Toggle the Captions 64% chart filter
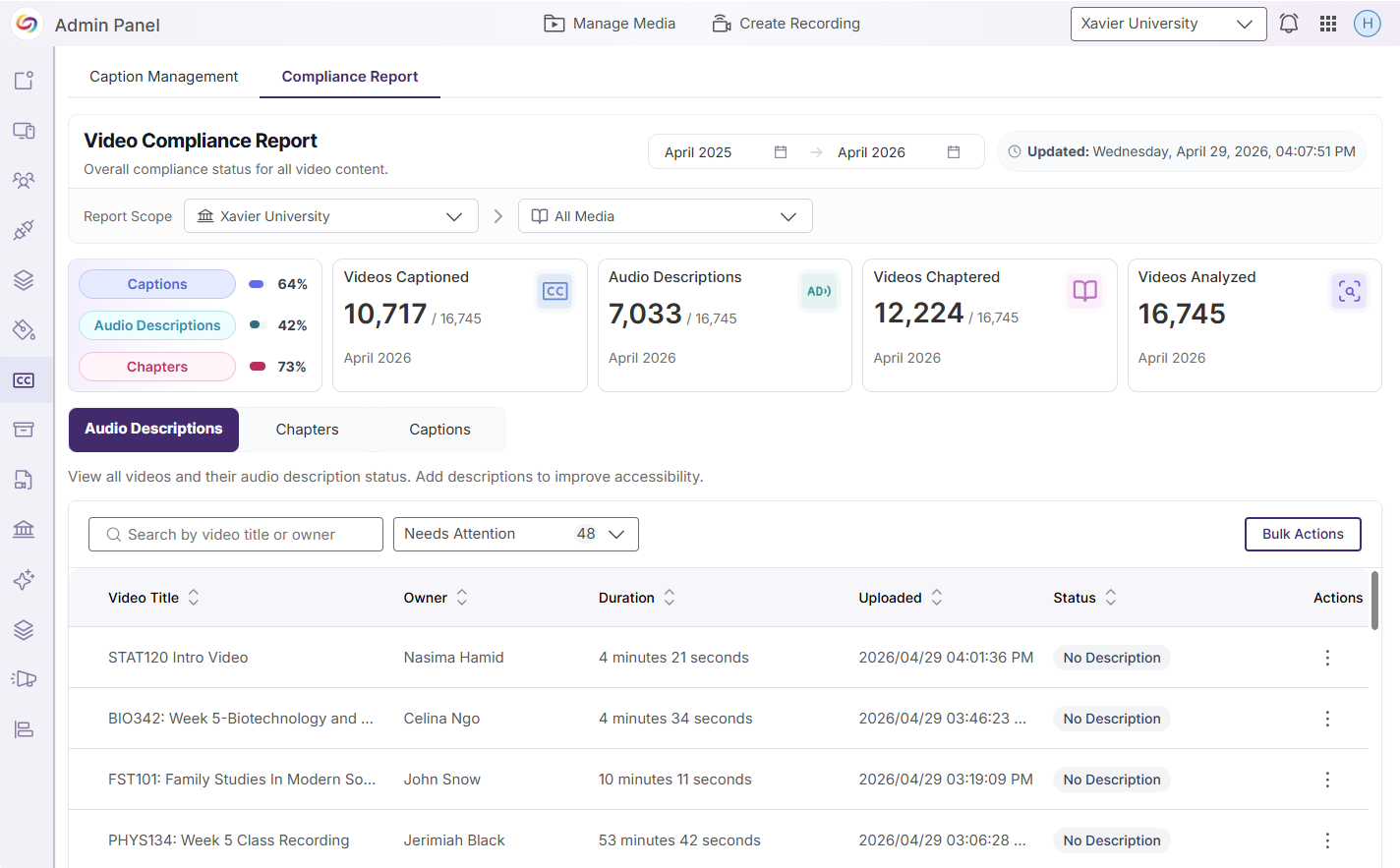The height and width of the screenshot is (868, 1400). (157, 284)
